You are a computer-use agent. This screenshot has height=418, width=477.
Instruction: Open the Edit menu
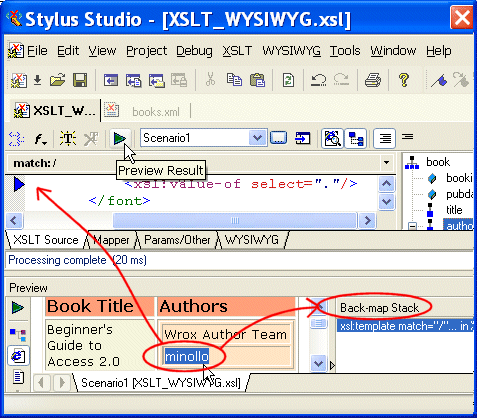(x=68, y=51)
